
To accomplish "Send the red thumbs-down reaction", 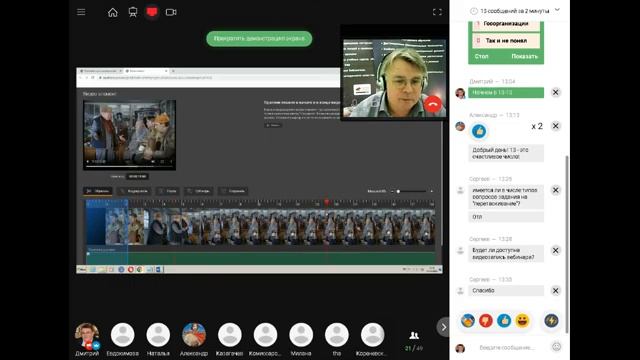I will click(x=486, y=321).
